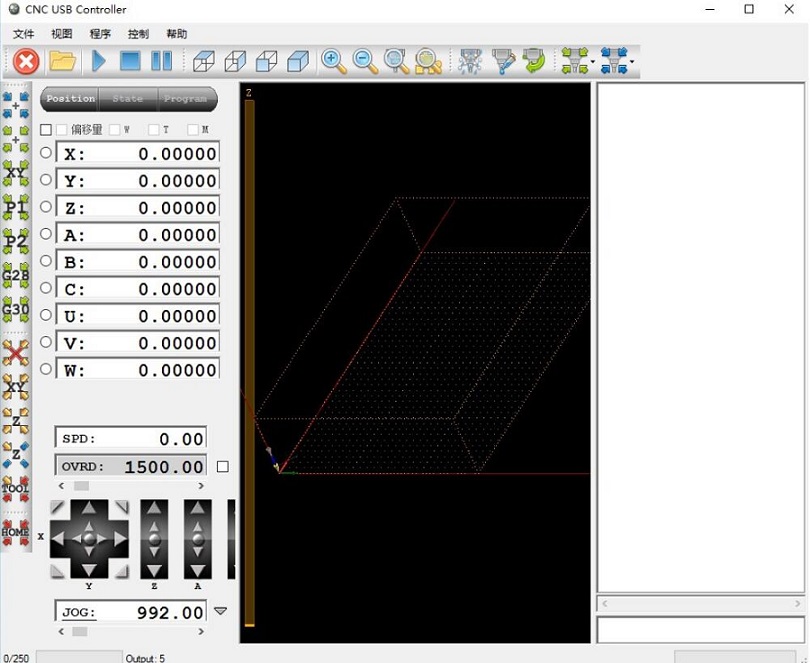The height and width of the screenshot is (663, 810).
Task: Select the V axis radio button
Action: [x=46, y=342]
